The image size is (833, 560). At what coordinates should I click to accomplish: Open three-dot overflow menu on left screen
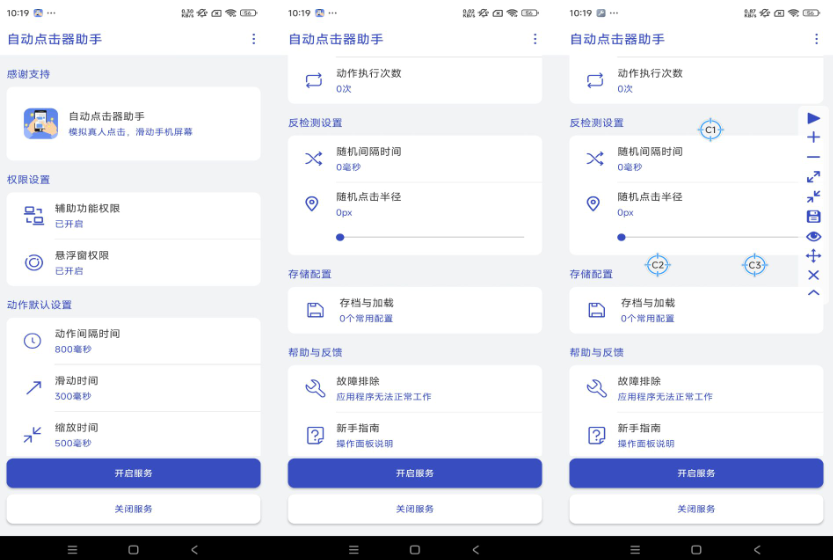[253, 39]
